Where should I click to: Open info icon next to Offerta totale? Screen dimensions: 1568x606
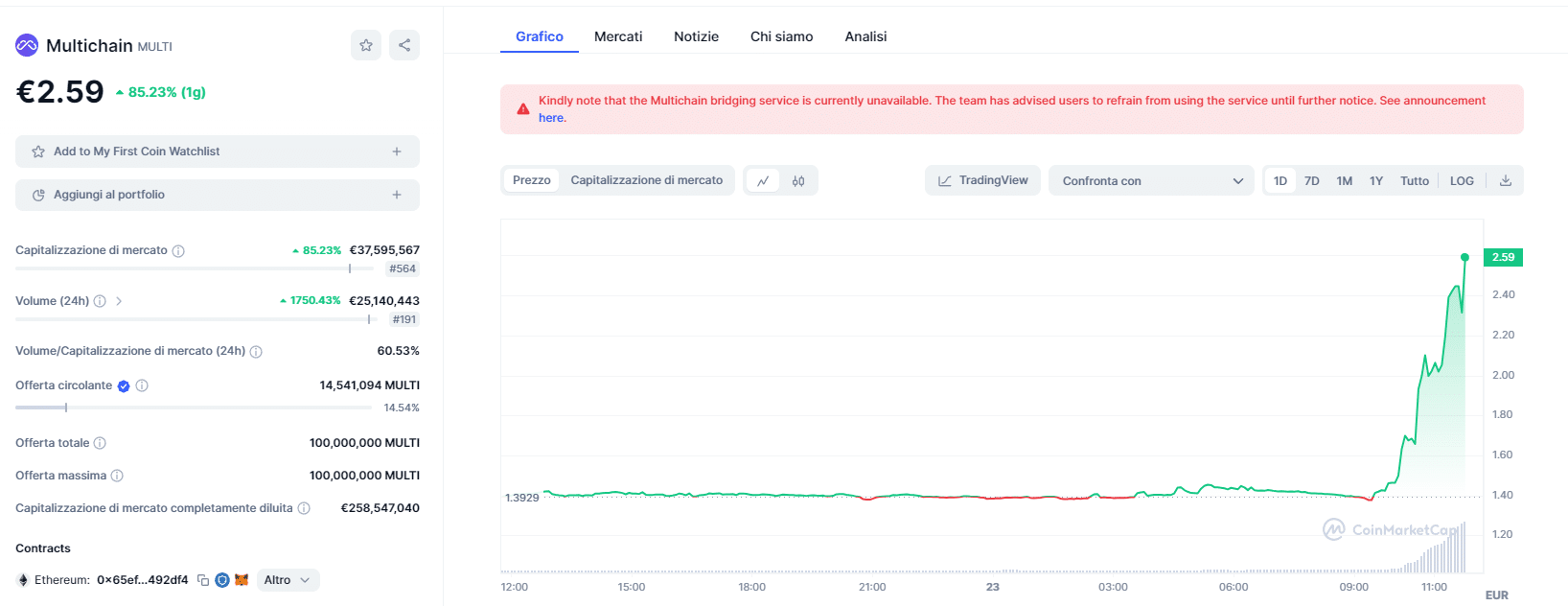pos(100,443)
